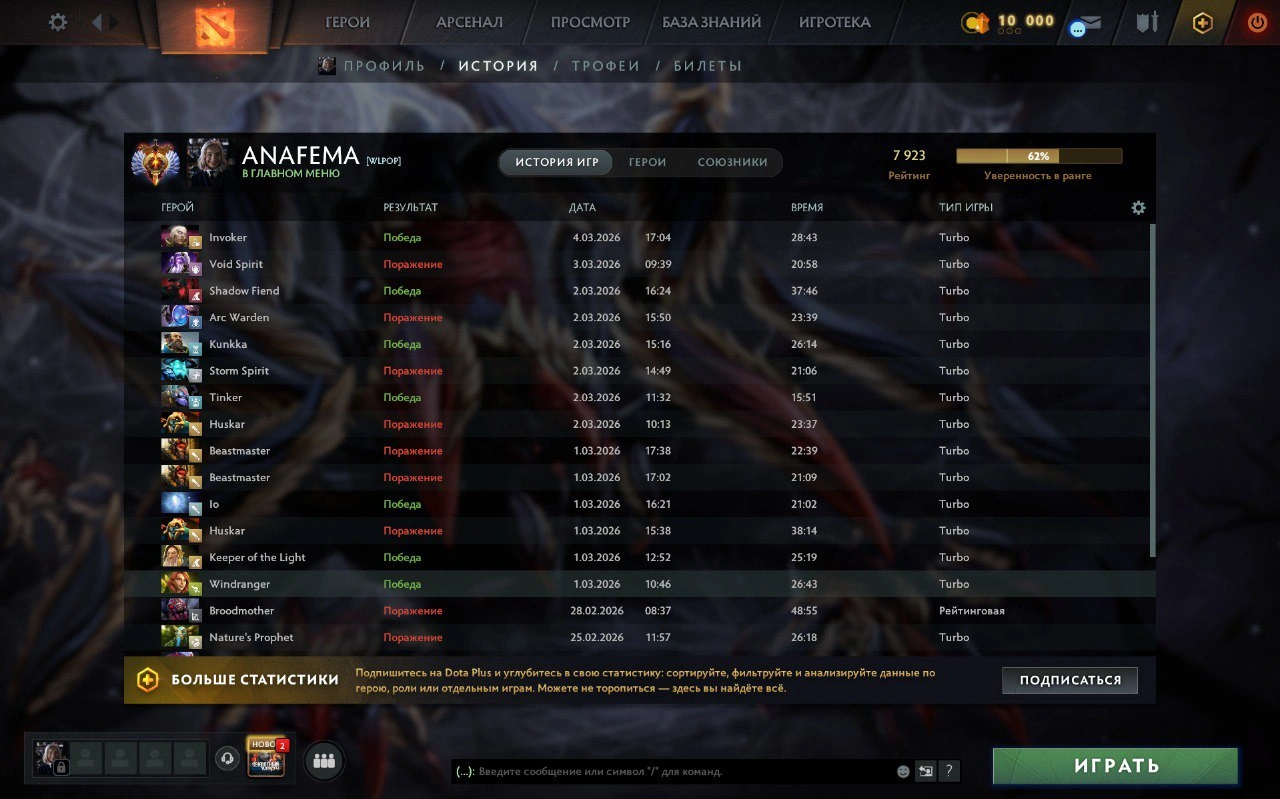The image size is (1280, 799).
Task: Click the chat message input field
Action: coord(672,771)
